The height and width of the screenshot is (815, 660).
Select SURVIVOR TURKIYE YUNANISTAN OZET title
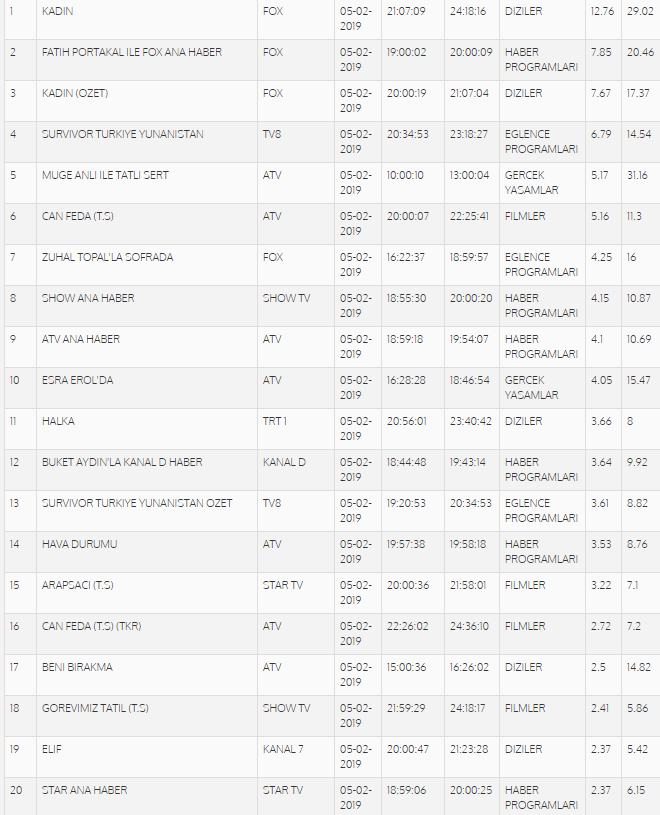[137, 504]
